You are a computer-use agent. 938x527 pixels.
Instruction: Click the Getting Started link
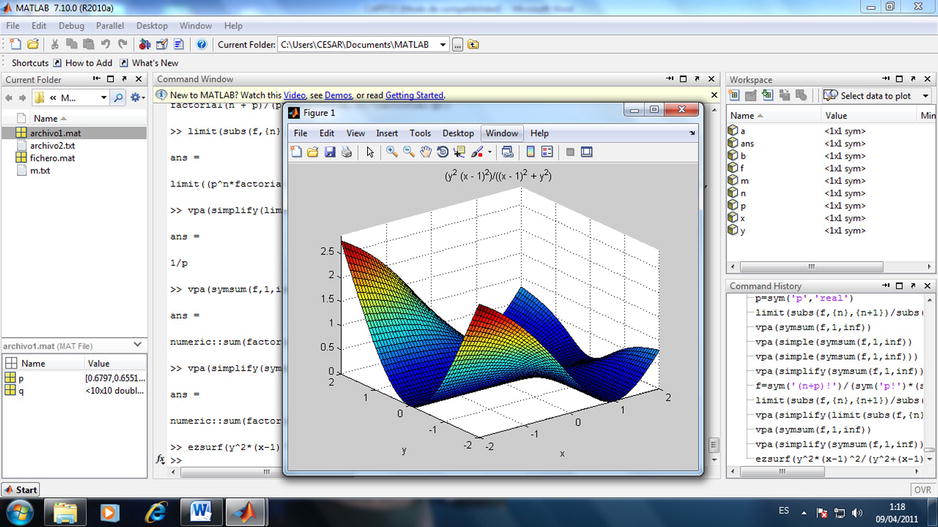[x=413, y=95]
